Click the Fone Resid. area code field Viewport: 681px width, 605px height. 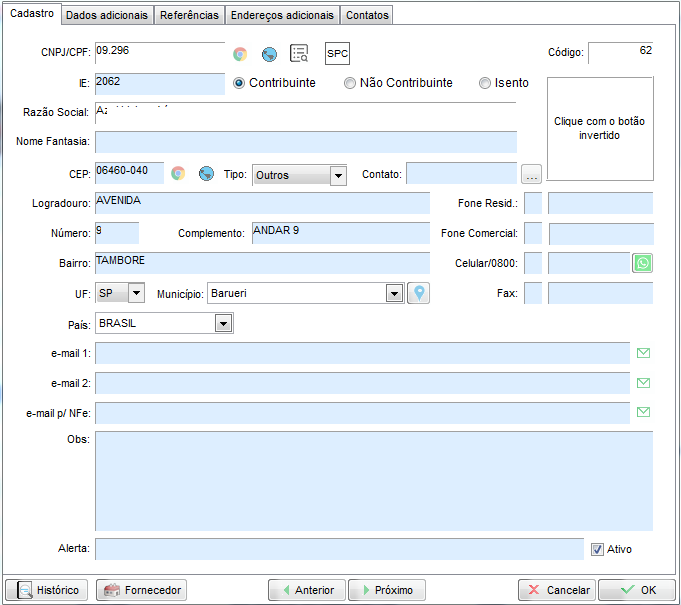(x=533, y=203)
